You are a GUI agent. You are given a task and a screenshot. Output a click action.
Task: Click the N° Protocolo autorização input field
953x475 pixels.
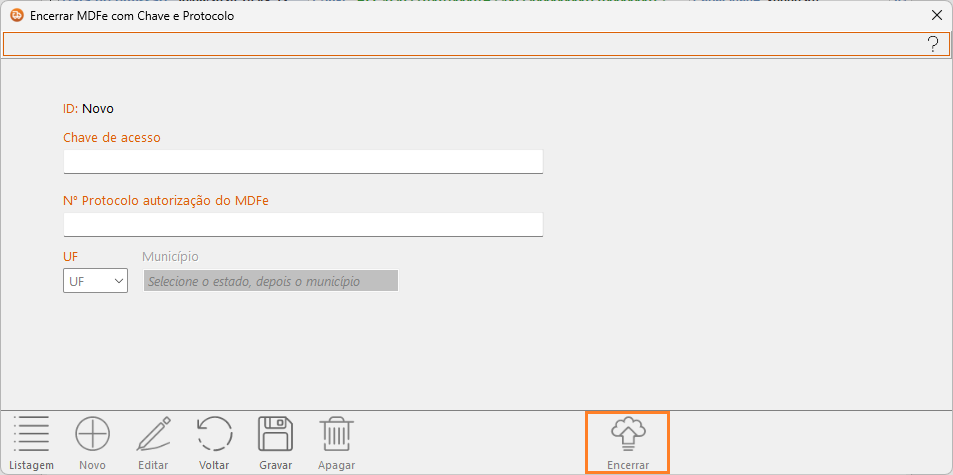click(302, 224)
